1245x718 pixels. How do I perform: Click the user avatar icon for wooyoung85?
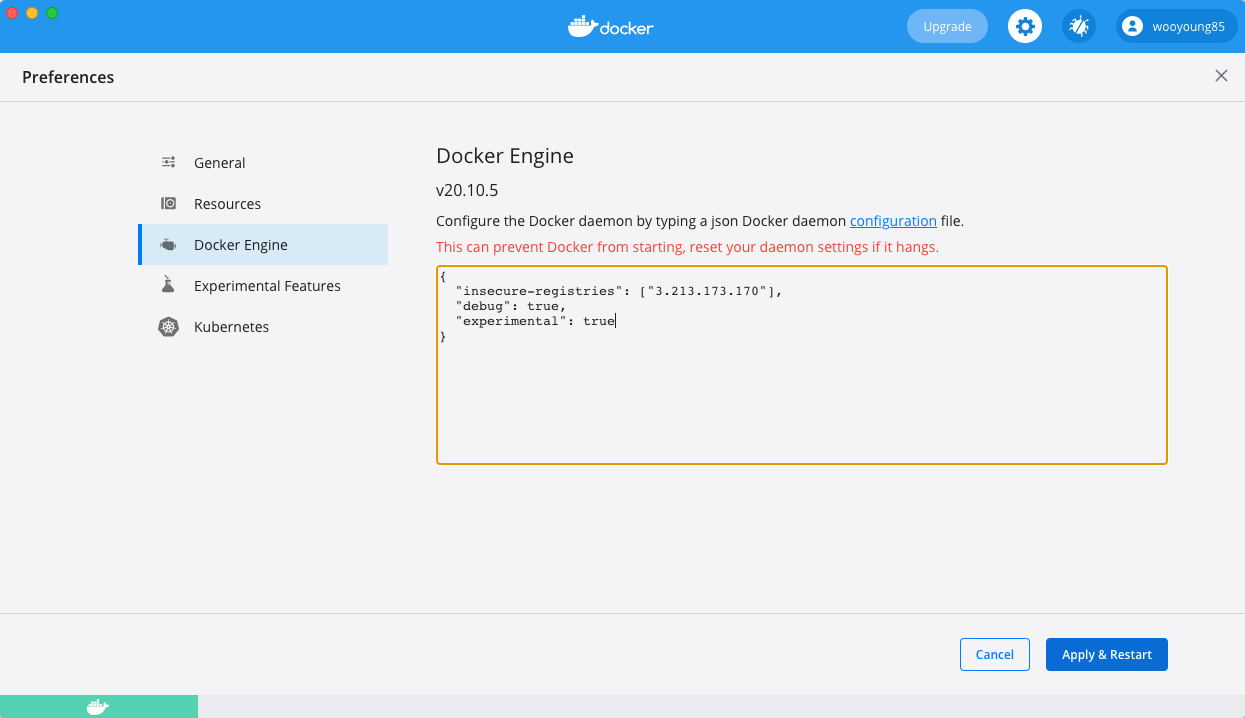[x=1132, y=27]
